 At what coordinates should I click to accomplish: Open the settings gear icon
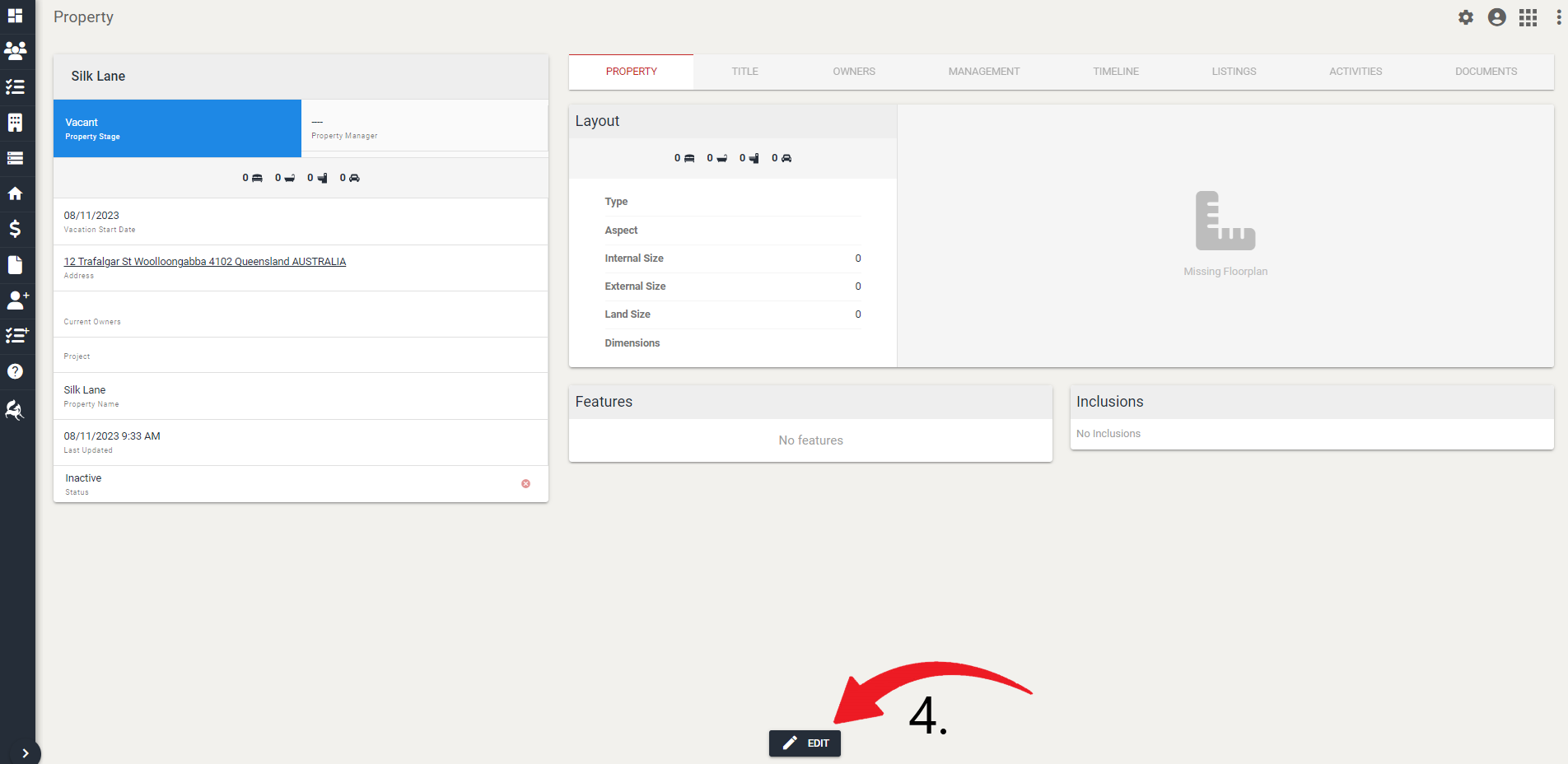pos(1466,16)
